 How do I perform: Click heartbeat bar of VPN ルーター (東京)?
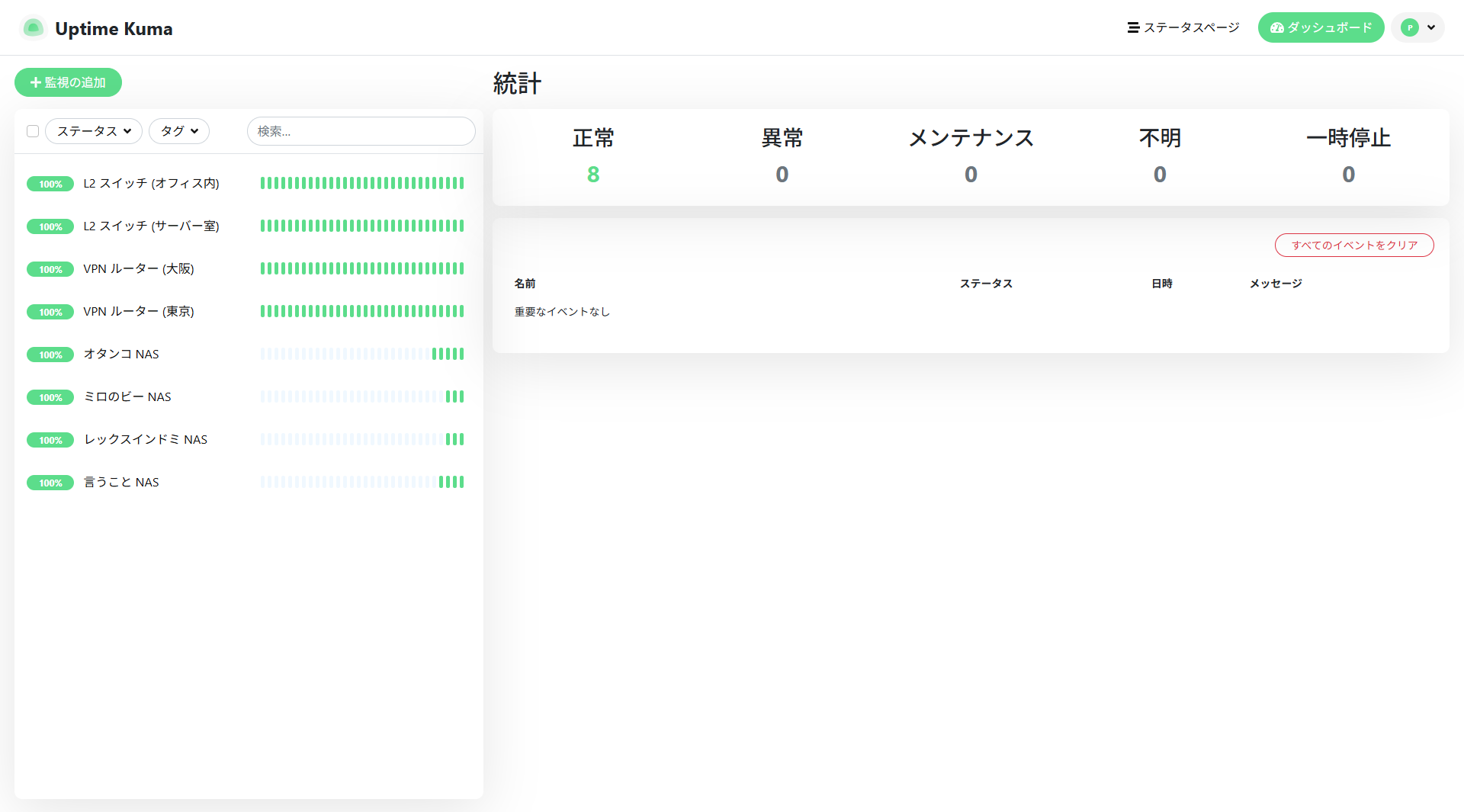tap(362, 311)
